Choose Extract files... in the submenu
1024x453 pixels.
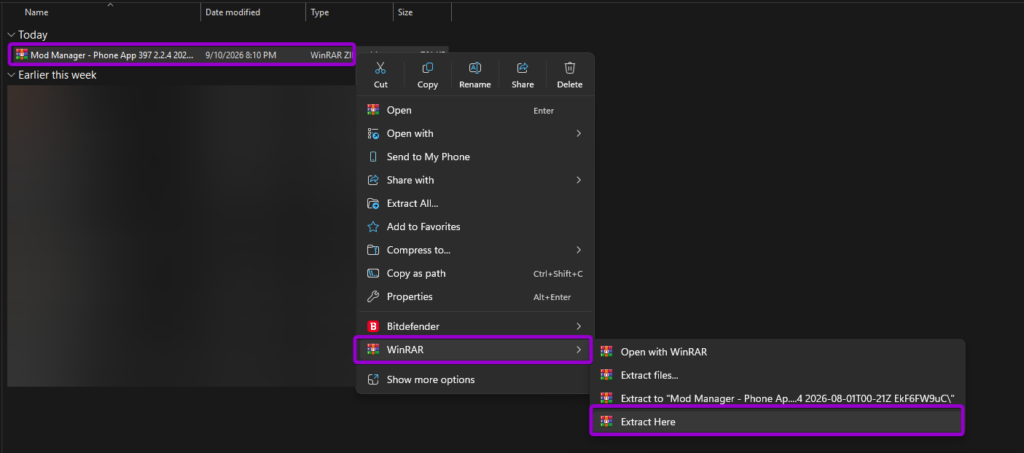(x=777, y=375)
